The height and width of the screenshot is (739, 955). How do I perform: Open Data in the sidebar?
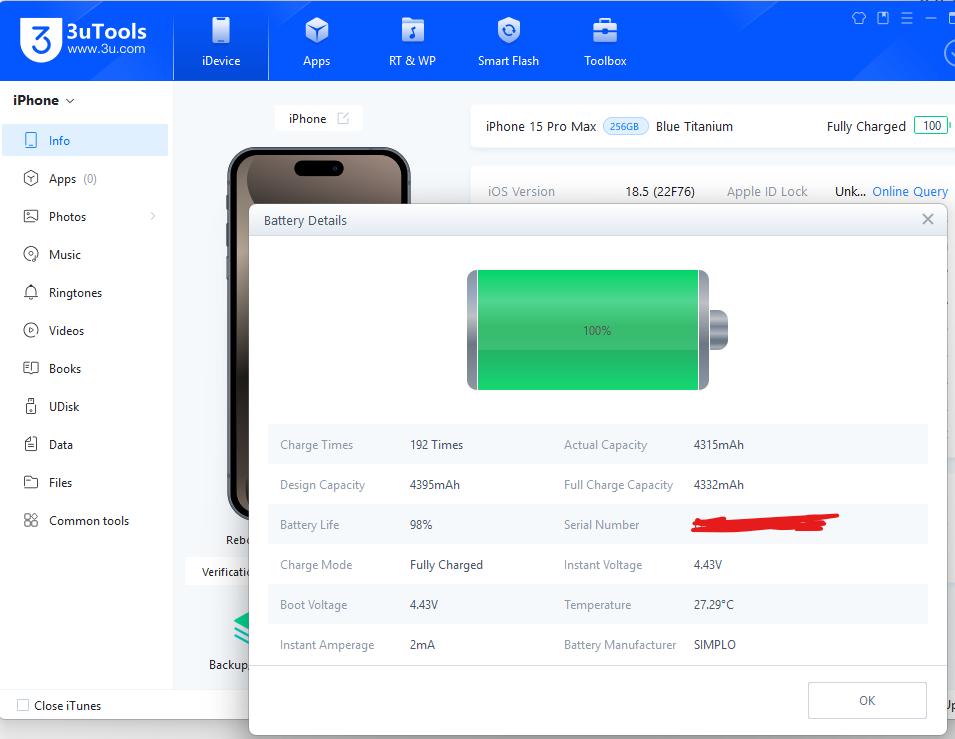point(85,444)
